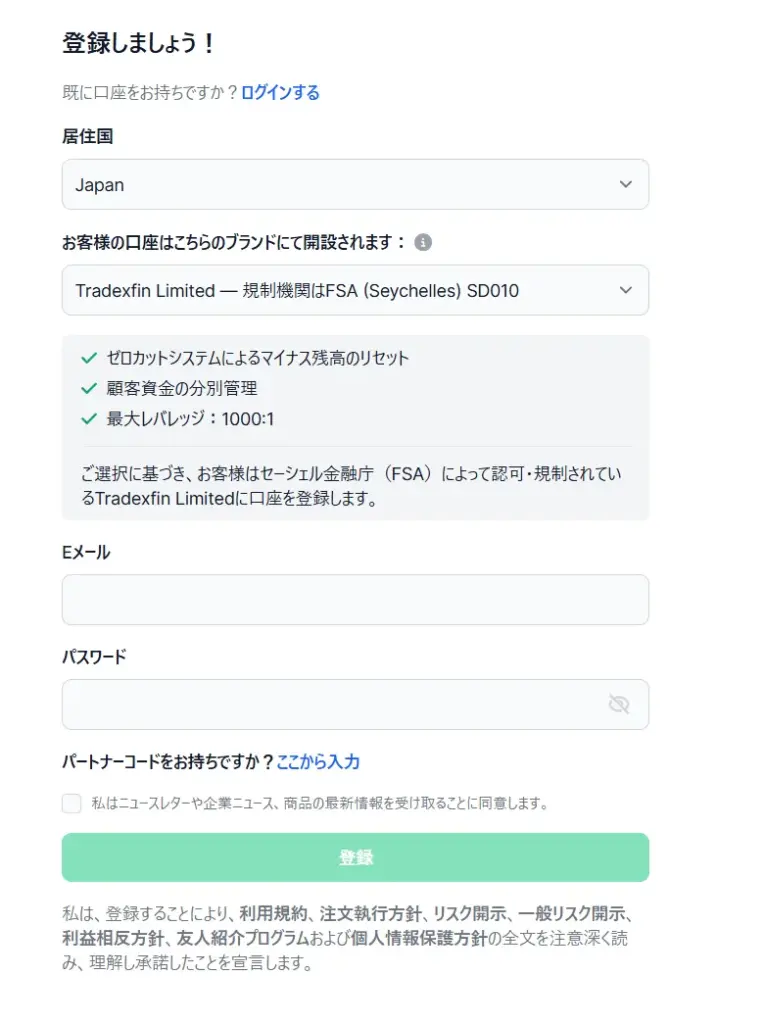Open the 居住国 dropdown showing Japan

click(x=355, y=184)
